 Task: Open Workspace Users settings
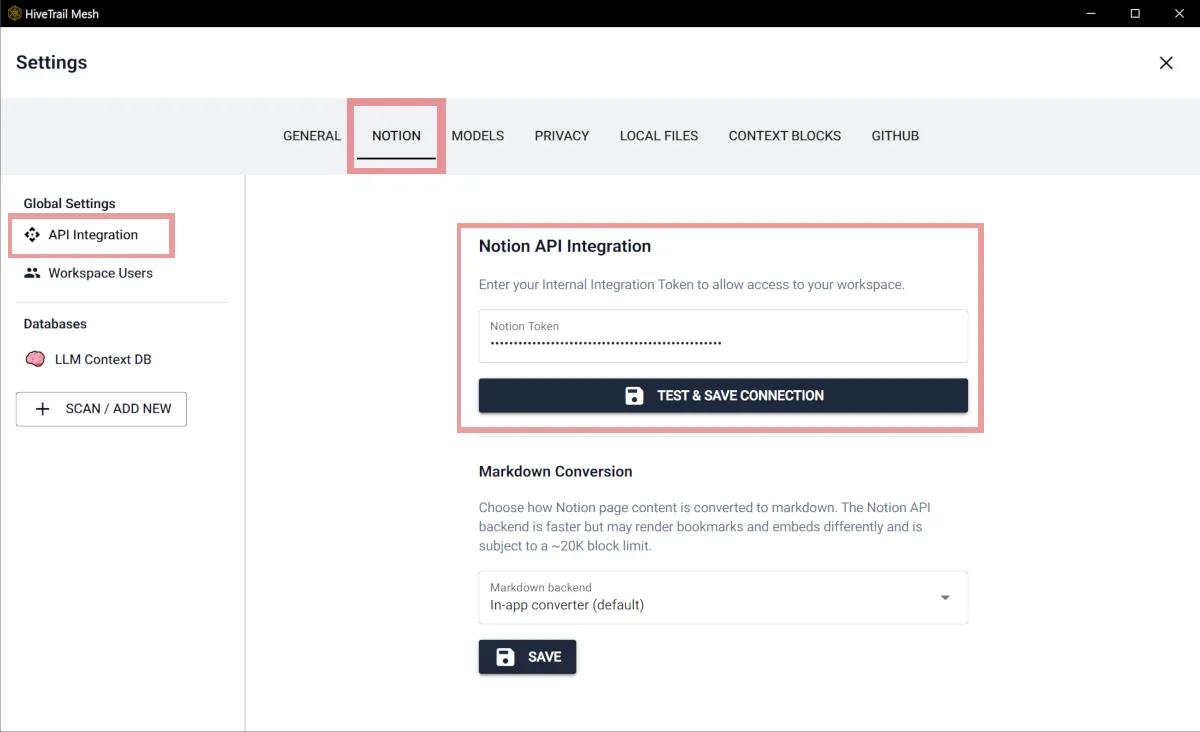point(100,273)
